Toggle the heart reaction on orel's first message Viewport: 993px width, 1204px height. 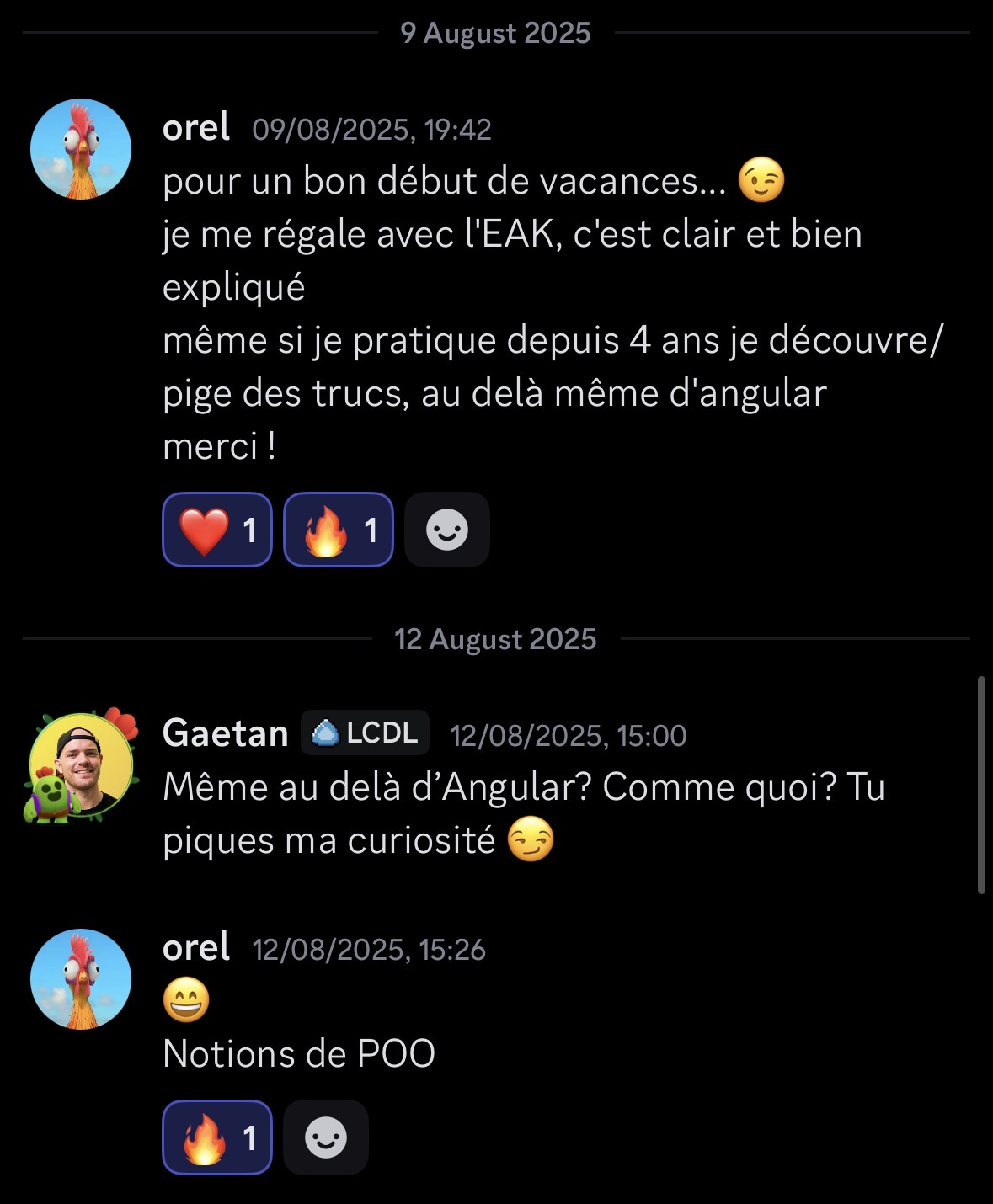coord(216,530)
